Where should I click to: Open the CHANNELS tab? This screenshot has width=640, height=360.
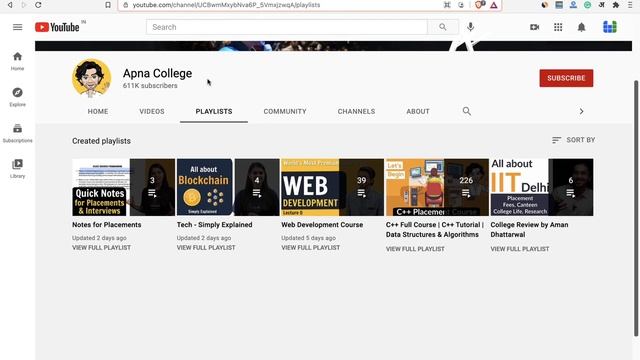[x=356, y=111]
